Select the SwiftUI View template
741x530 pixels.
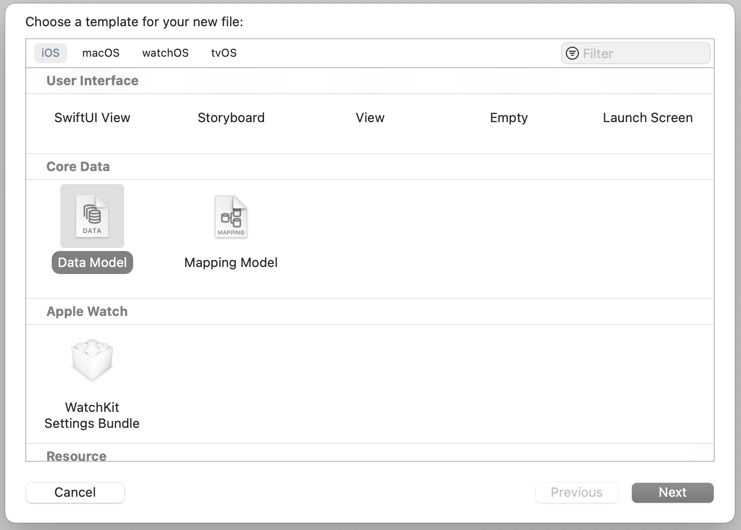(x=92, y=117)
